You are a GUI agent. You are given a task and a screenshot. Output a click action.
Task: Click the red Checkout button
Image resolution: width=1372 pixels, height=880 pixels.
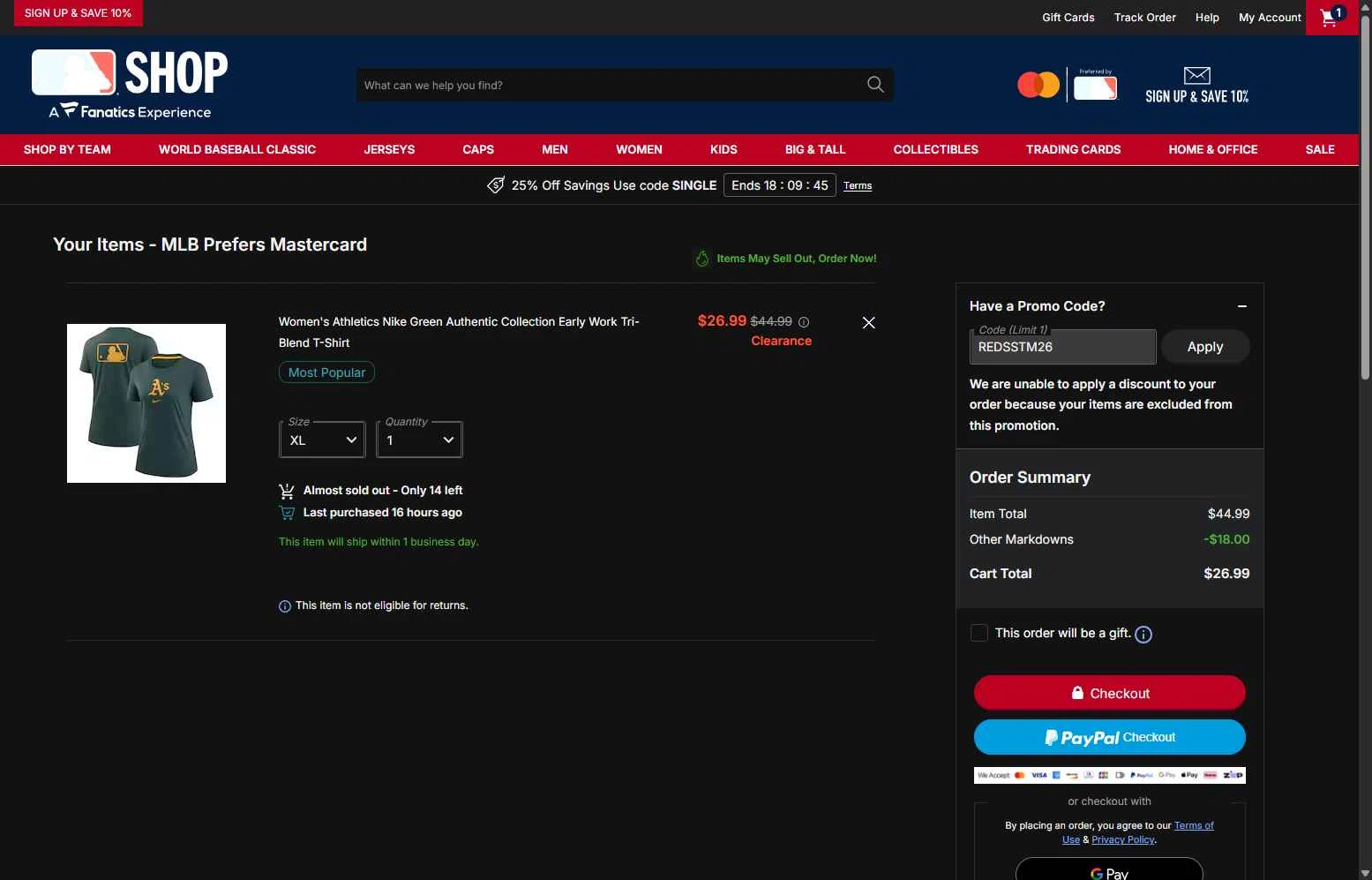(1110, 693)
